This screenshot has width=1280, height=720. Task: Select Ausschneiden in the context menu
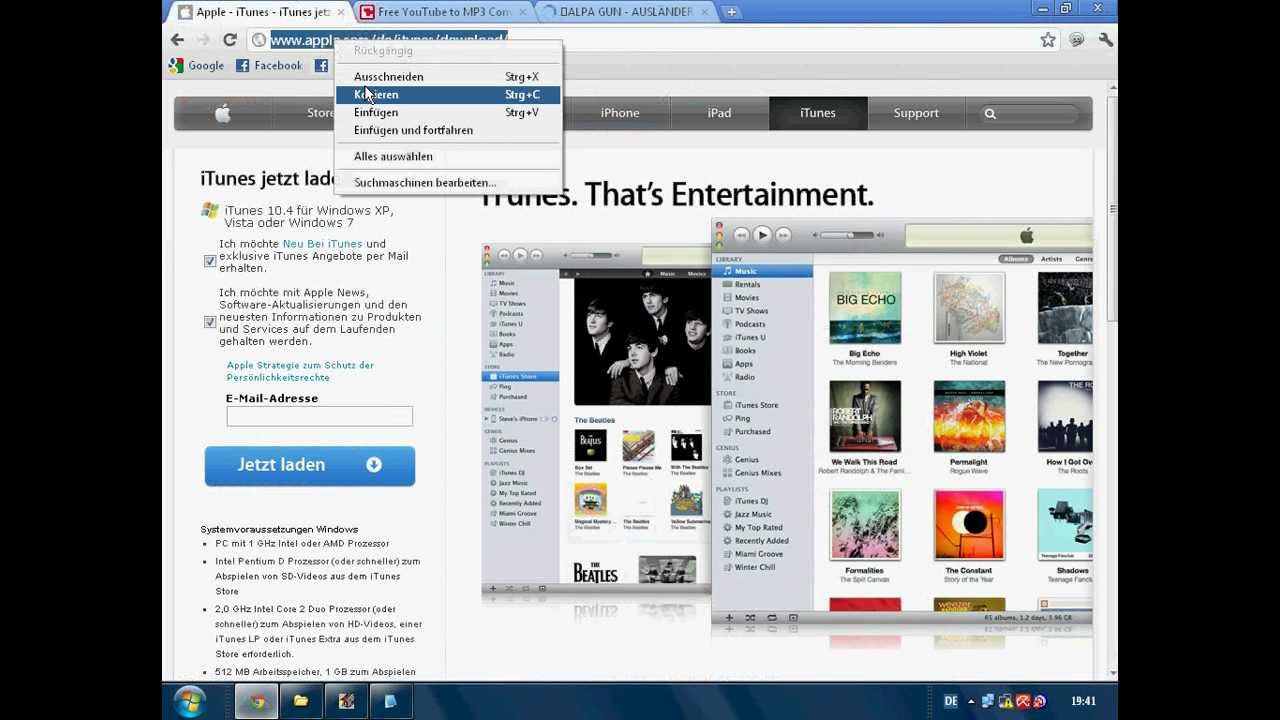tap(447, 77)
